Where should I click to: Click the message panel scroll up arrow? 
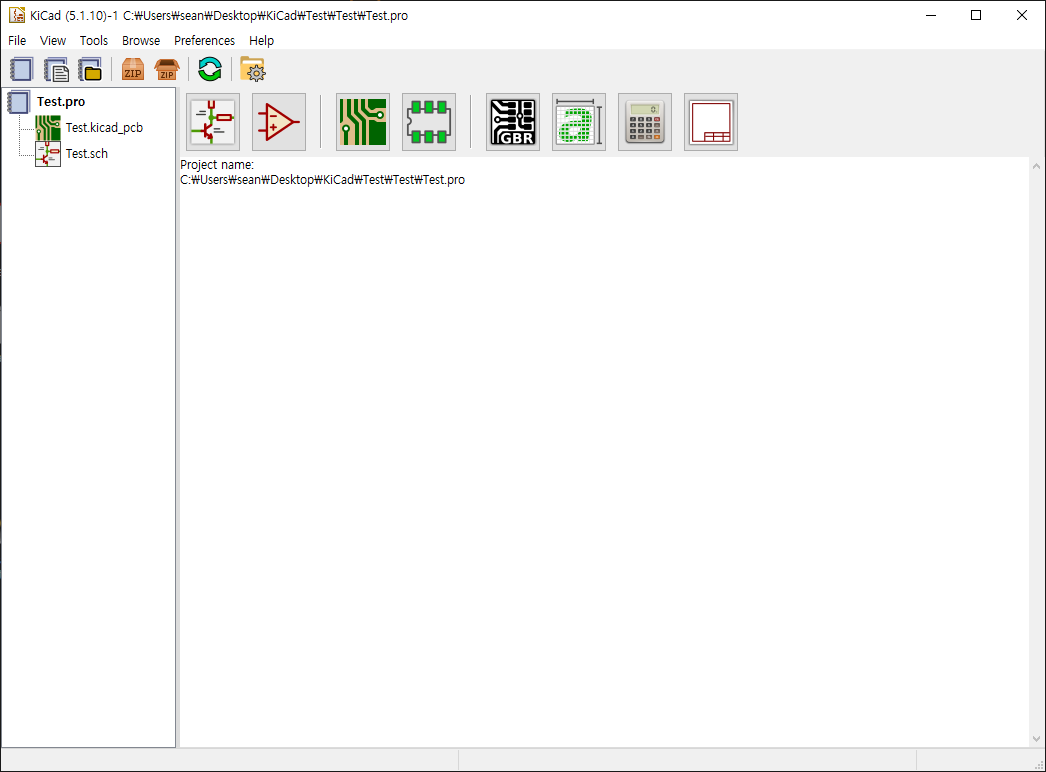1036,165
